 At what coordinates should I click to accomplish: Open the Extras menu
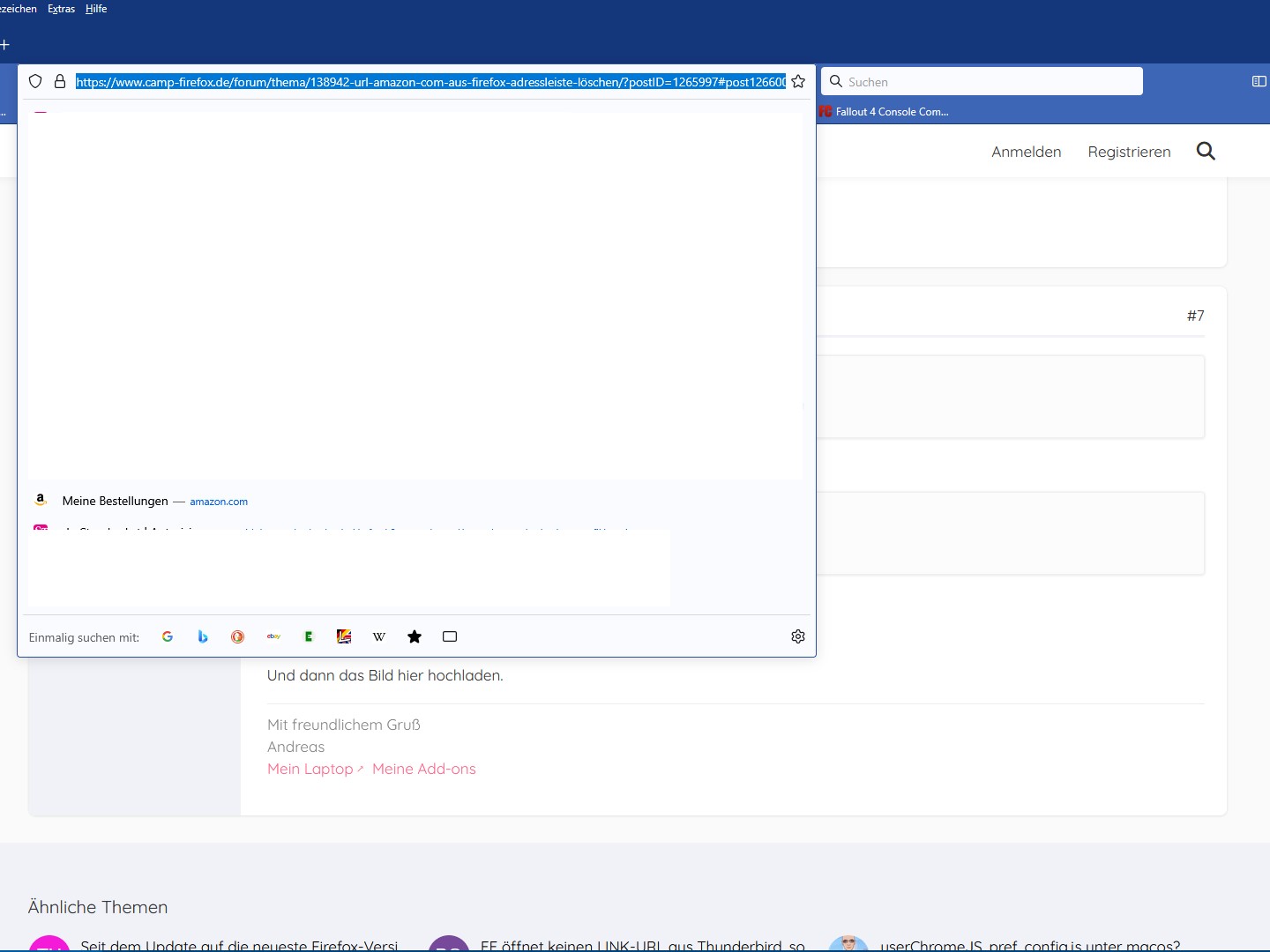61,9
